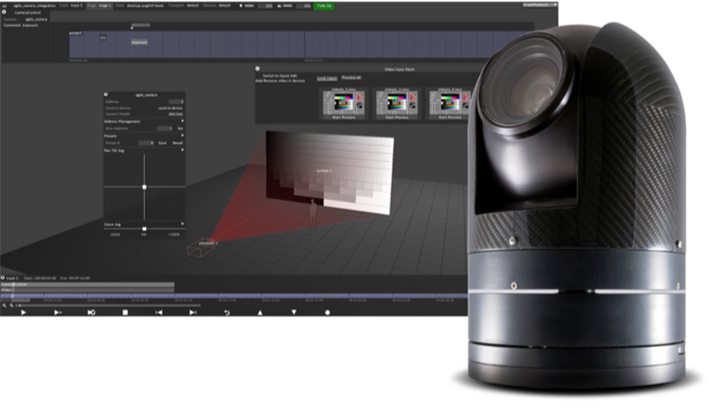Click the skip to next section icon
This screenshot has width=725, height=417.
[x=192, y=313]
